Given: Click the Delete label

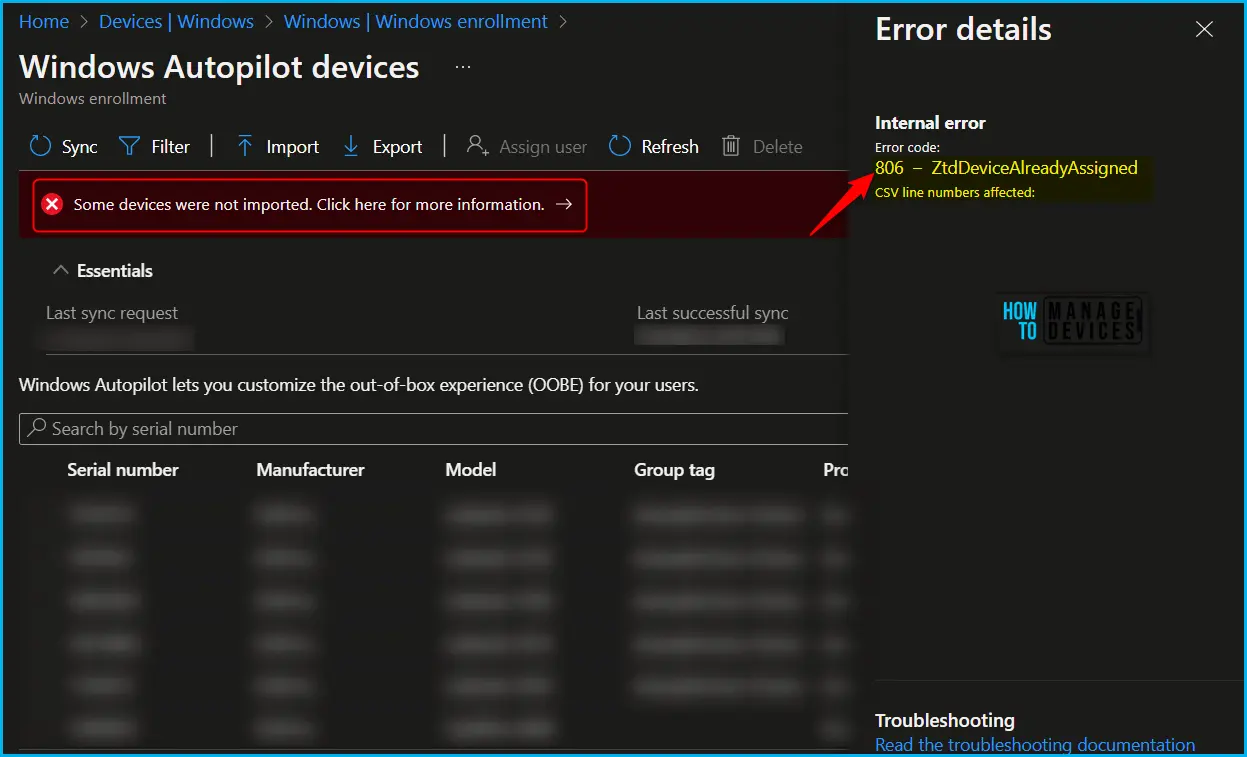Looking at the screenshot, I should [778, 147].
